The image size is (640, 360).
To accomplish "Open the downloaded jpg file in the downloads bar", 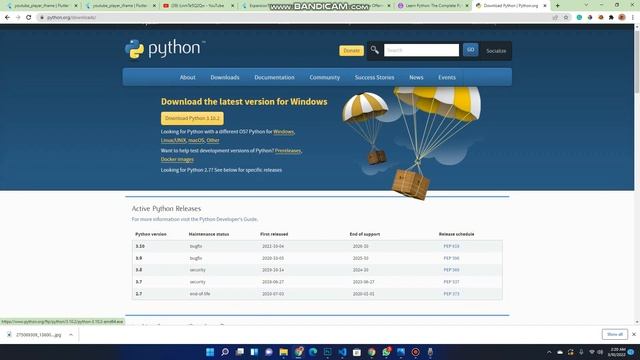I will click(x=35, y=335).
